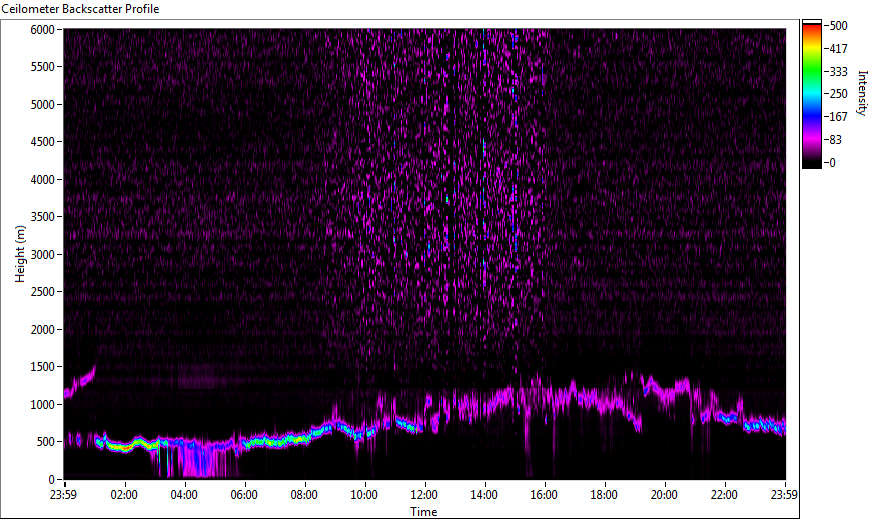This screenshot has width=872, height=519.
Task: Select the 1000 height axis value
Action: [x=42, y=405]
